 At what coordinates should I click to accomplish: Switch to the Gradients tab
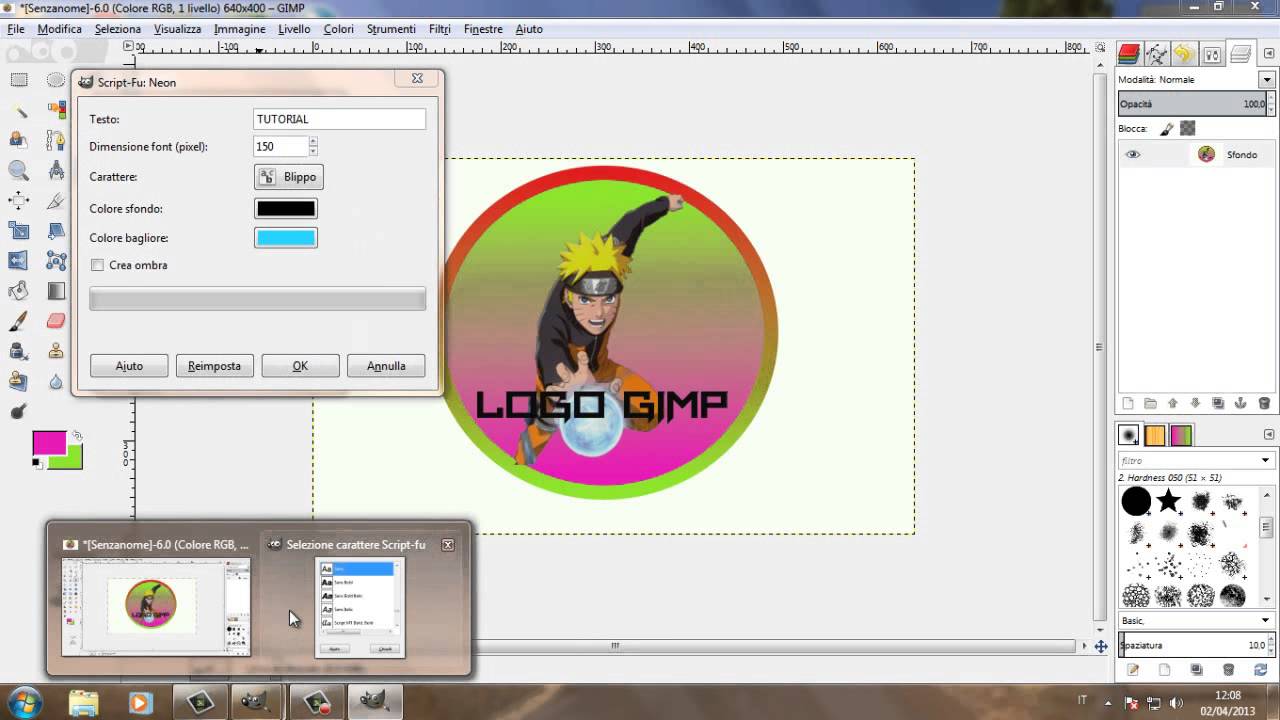click(x=1181, y=435)
